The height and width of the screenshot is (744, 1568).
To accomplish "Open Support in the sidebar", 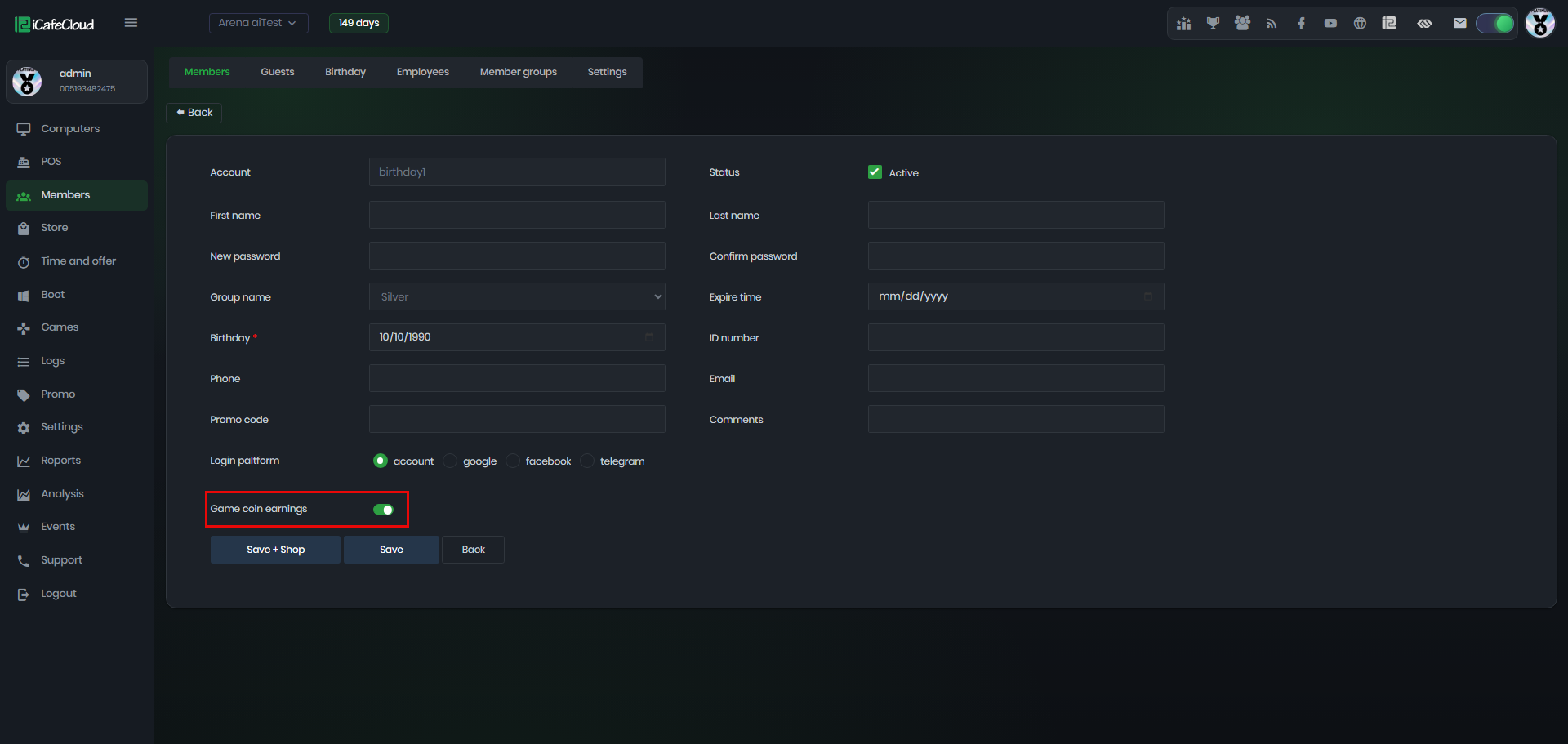I will pos(77,560).
